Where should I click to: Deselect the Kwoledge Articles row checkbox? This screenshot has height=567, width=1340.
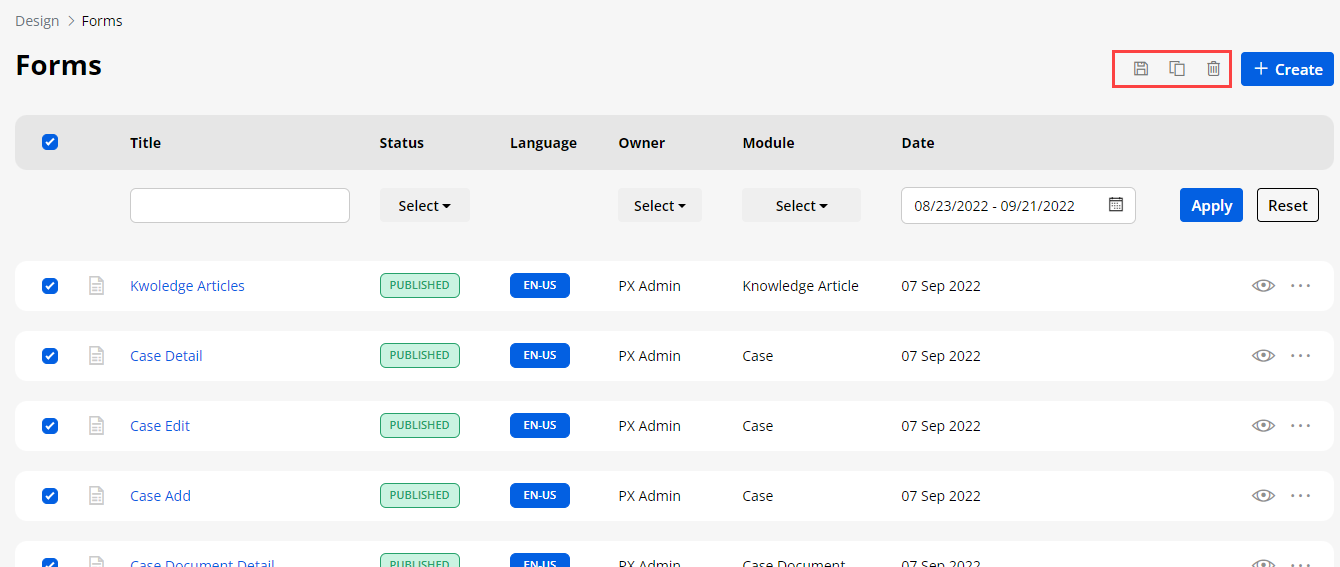point(50,286)
